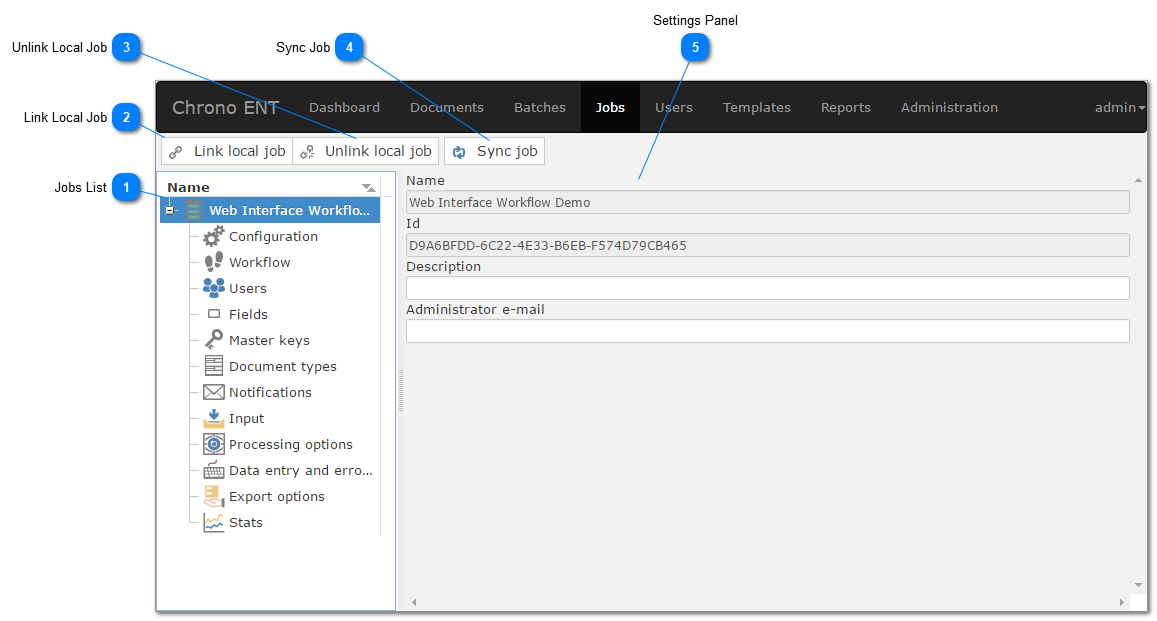Switch to the Documents tab
Screen dimensions: 1157x621
447,108
